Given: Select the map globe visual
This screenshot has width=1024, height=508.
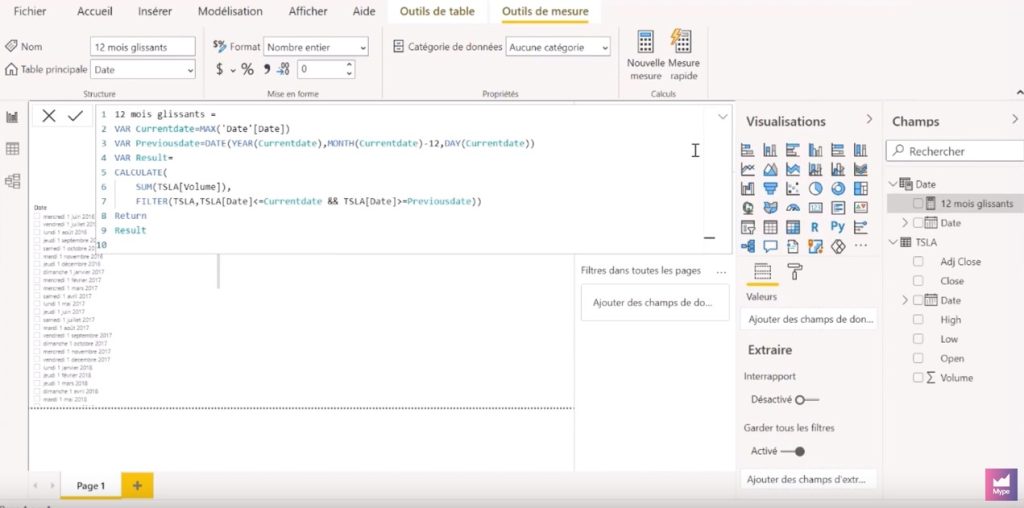Looking at the screenshot, I should click(748, 208).
